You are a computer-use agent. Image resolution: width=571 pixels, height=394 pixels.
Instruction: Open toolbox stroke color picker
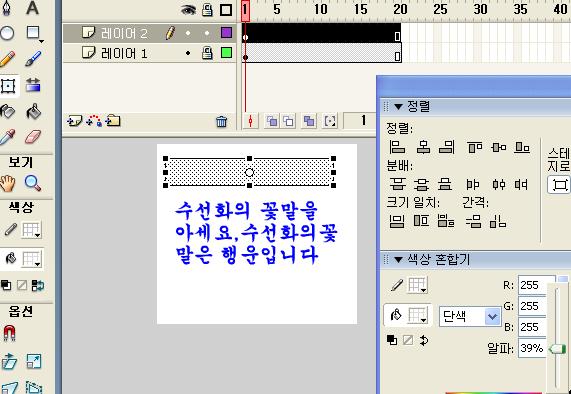point(32,231)
